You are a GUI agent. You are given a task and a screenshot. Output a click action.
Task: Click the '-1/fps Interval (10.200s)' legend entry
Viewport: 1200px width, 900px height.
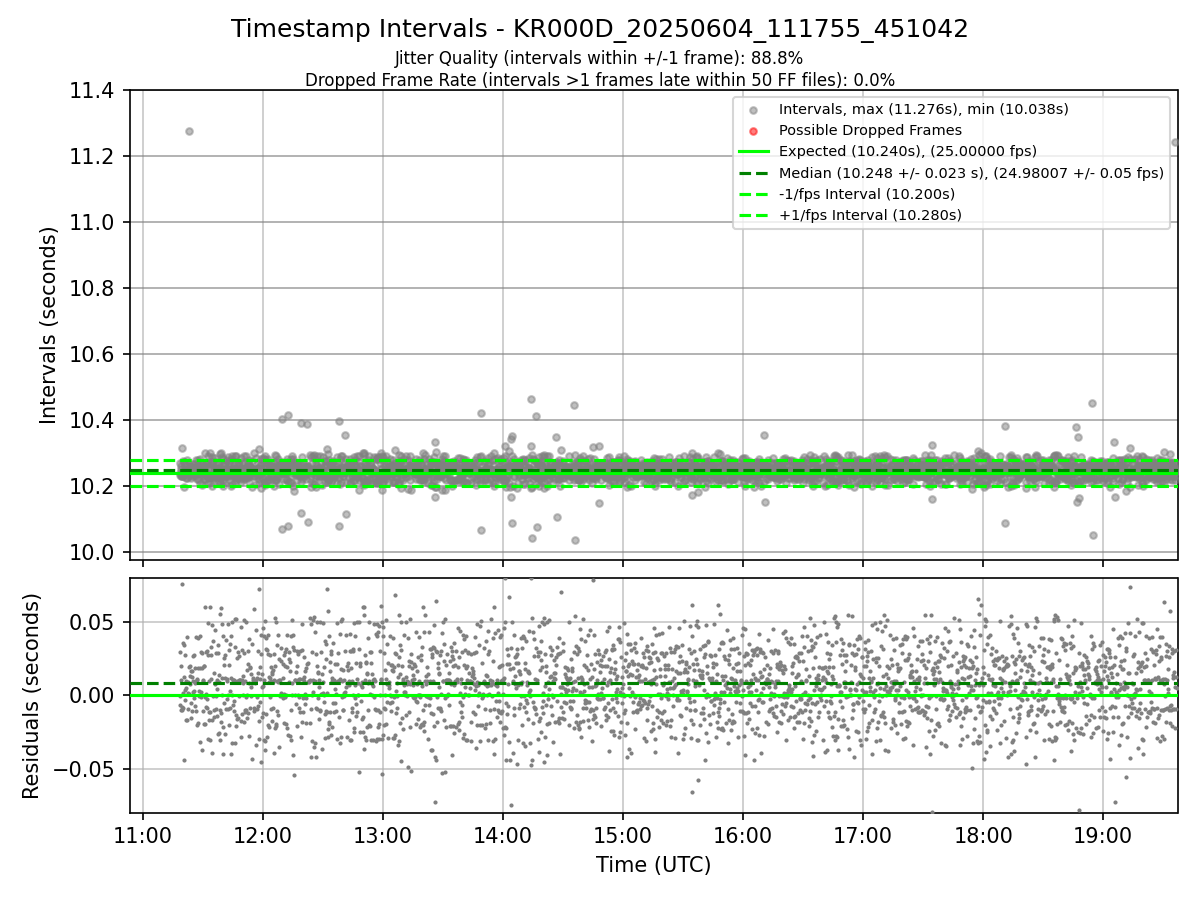867,193
